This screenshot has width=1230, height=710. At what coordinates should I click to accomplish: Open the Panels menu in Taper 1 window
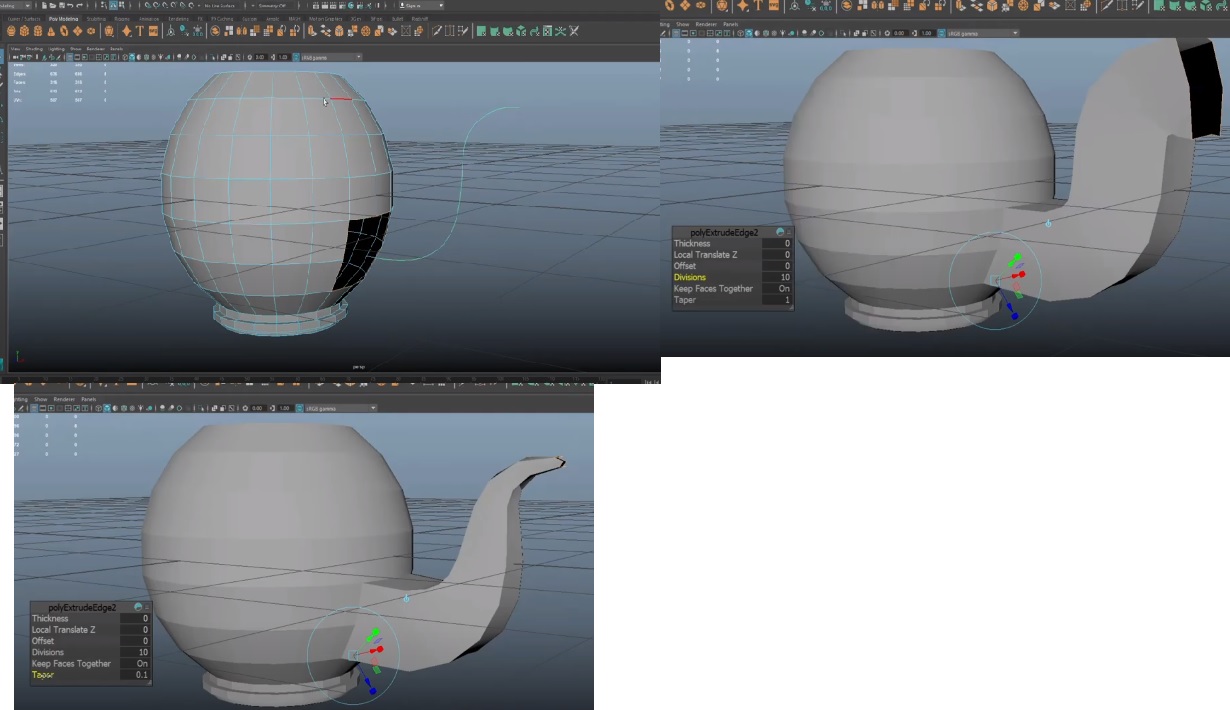point(730,24)
